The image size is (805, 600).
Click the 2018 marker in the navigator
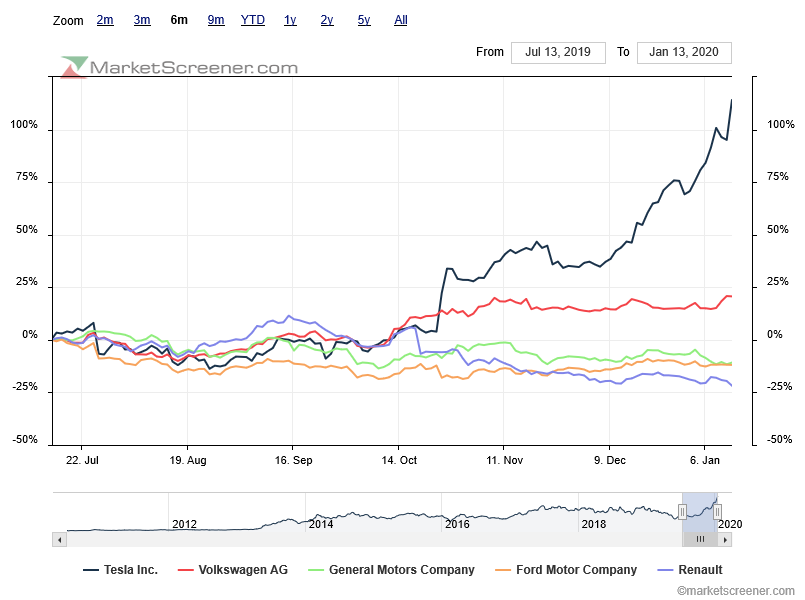(x=594, y=524)
